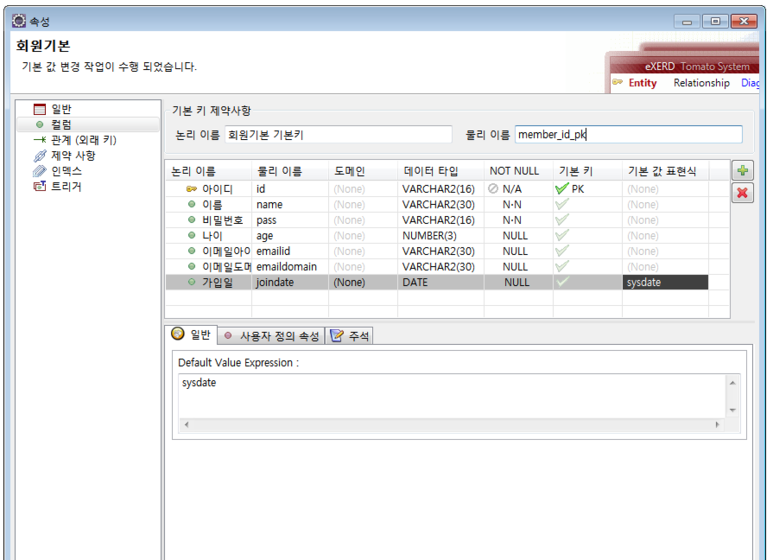The width and height of the screenshot is (773, 560).
Task: Click the 기본 값 표현식 column header
Action: pos(666,171)
